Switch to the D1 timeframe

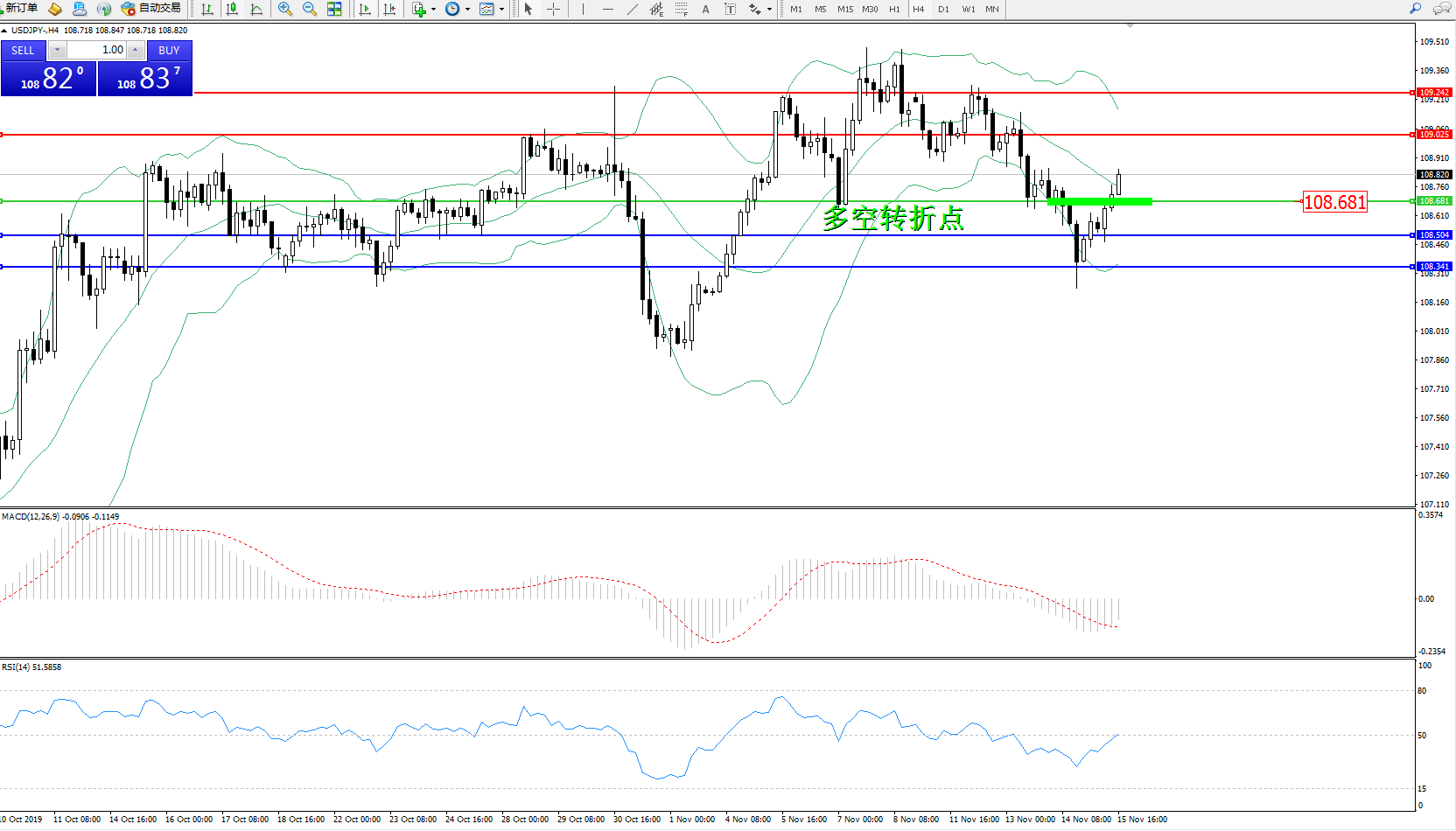point(943,9)
